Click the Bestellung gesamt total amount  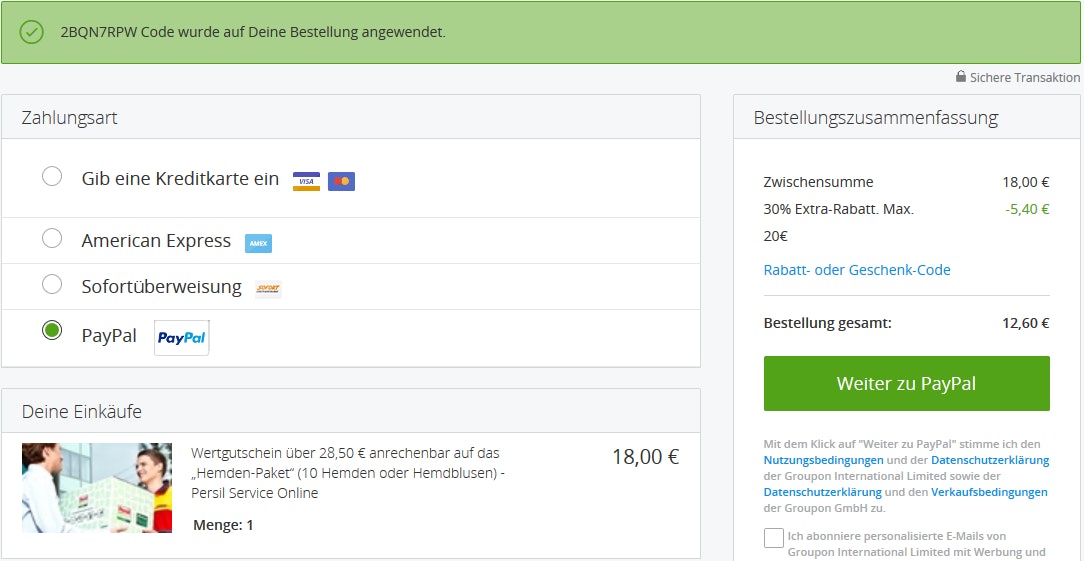pyautogui.click(x=1025, y=323)
